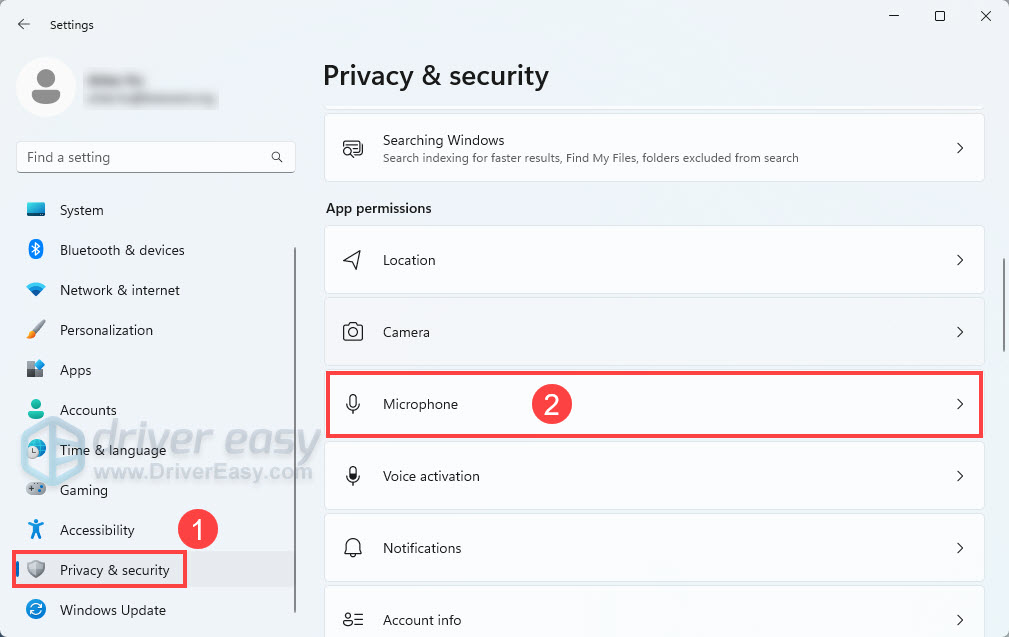Open Location via its right chevron
The width and height of the screenshot is (1009, 637).
pyautogui.click(x=959, y=260)
